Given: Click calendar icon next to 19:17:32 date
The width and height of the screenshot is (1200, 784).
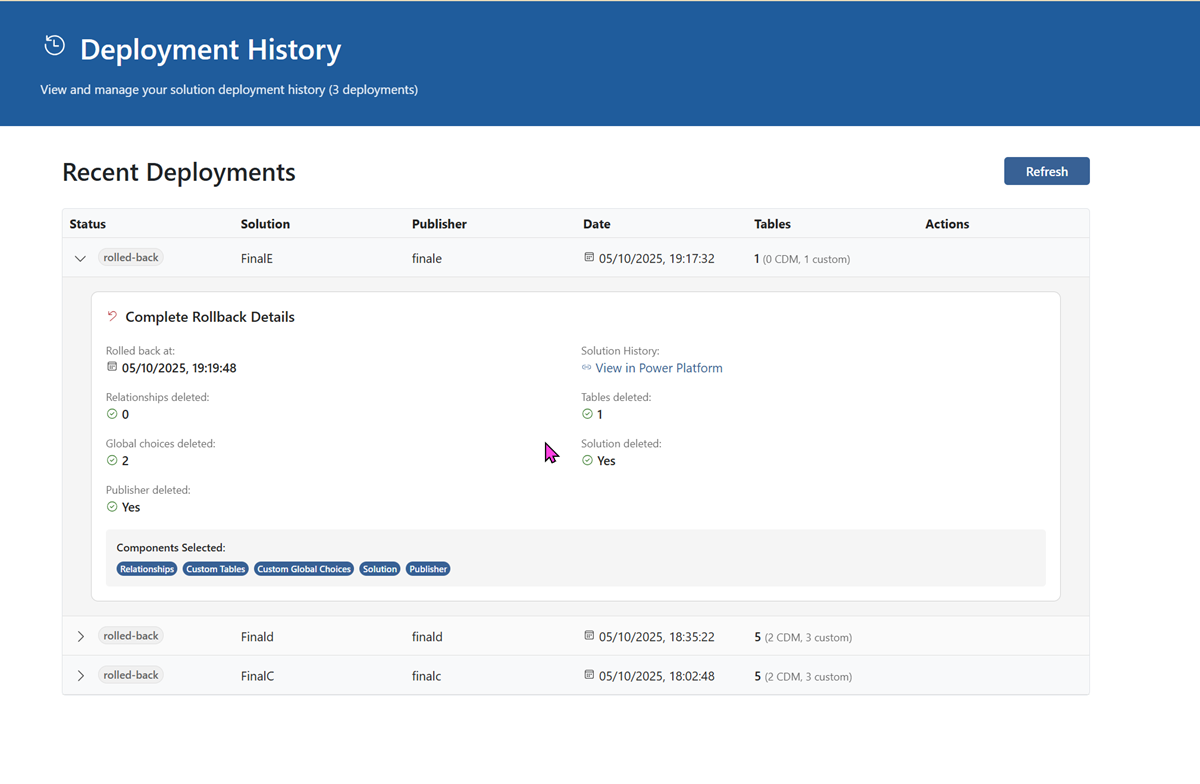Looking at the screenshot, I should tap(589, 258).
